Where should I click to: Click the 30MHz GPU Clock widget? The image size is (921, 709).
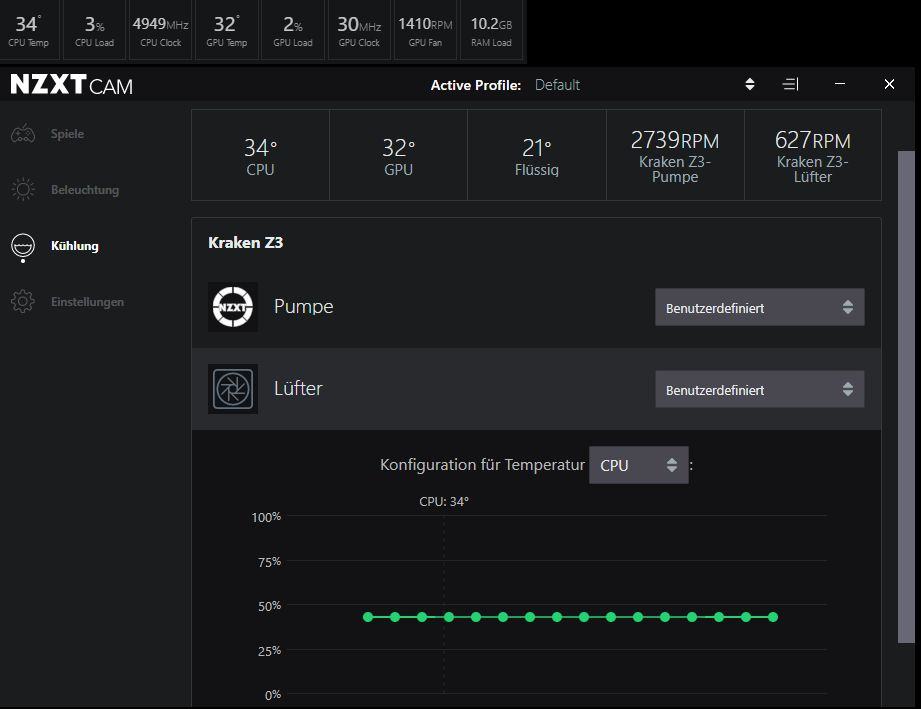359,31
